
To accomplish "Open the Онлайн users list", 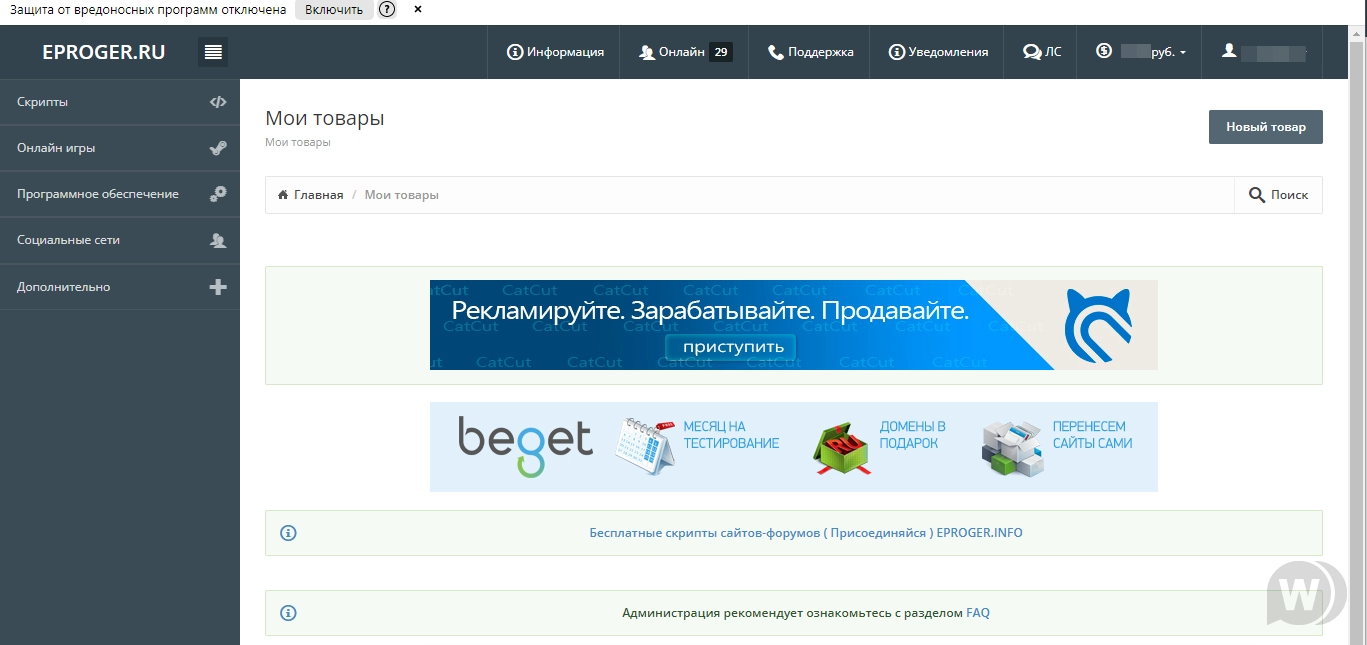I will tap(685, 52).
